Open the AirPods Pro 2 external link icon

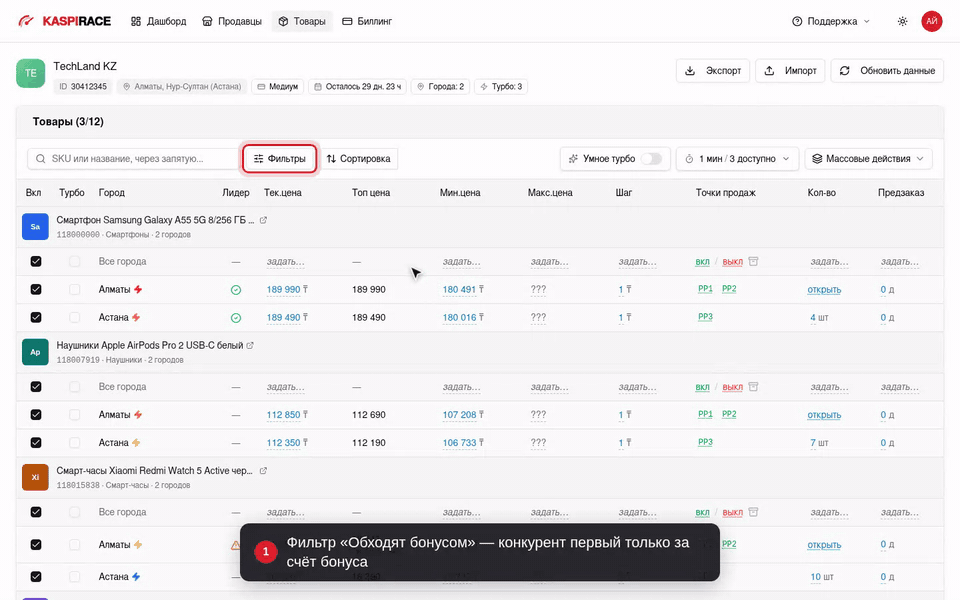250,345
